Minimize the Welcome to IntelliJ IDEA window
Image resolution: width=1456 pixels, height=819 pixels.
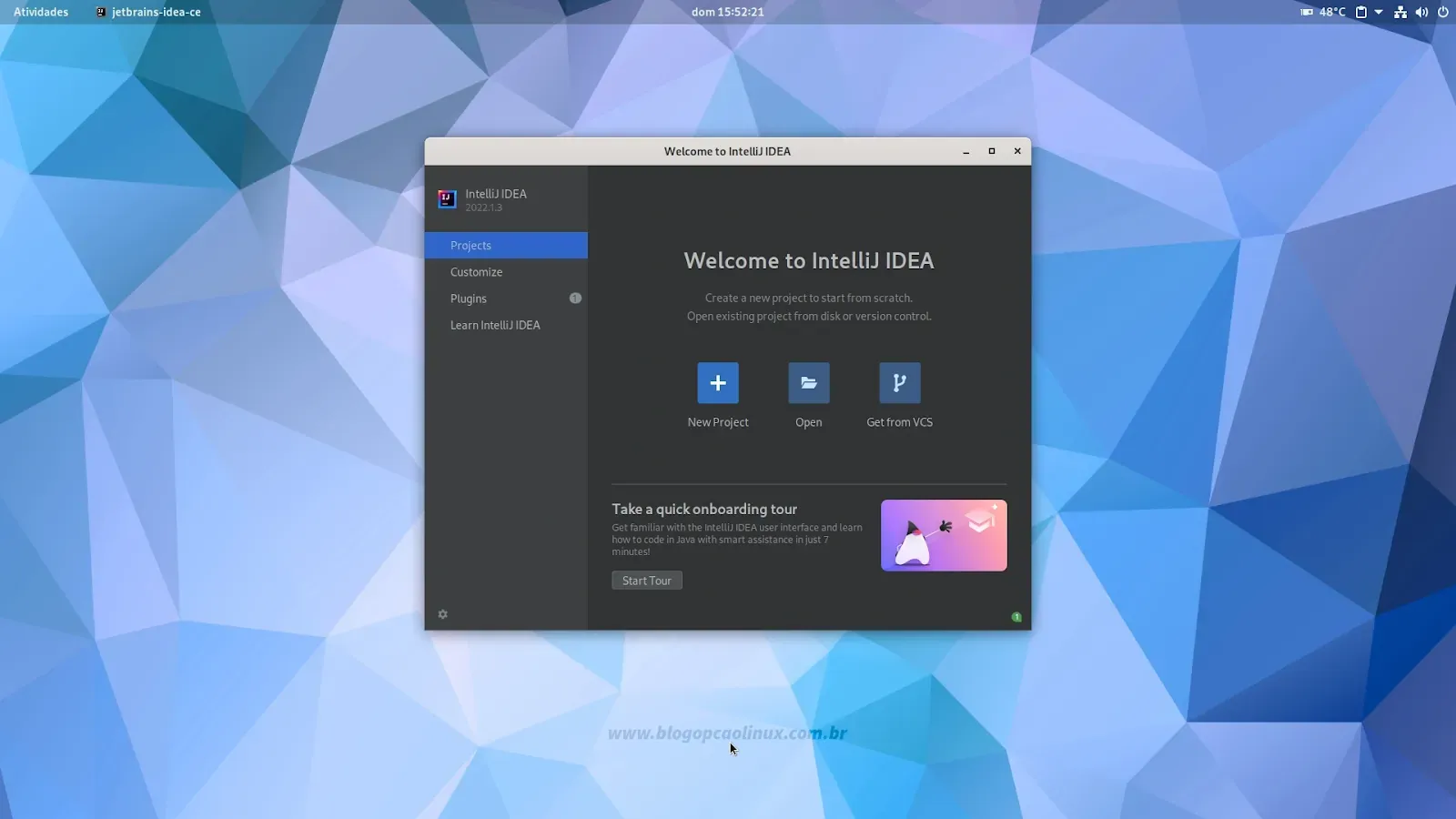click(x=966, y=152)
